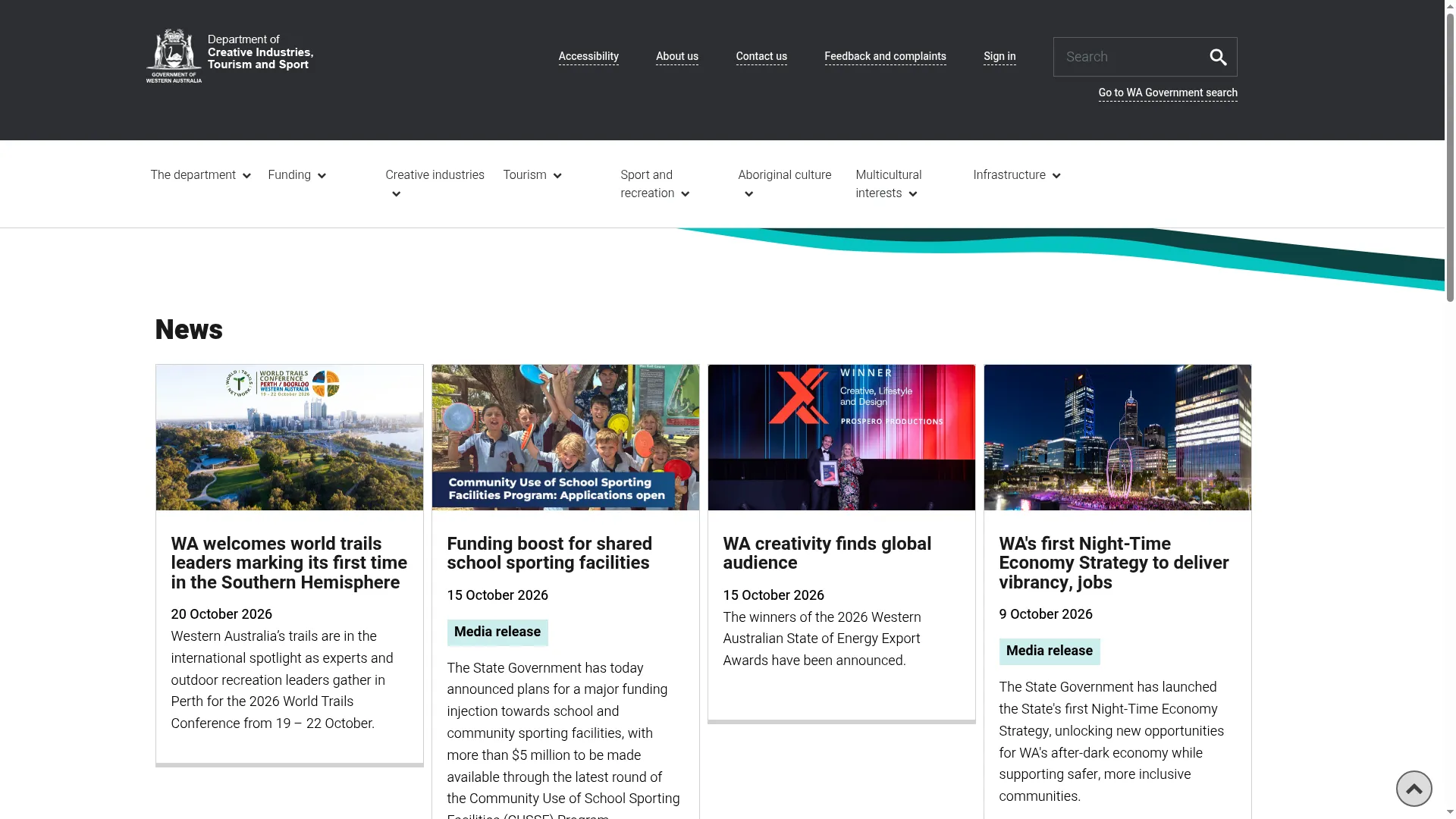Screen dimensions: 1456x819
Task: Expand the Tourism menu chevron
Action: pos(557,176)
